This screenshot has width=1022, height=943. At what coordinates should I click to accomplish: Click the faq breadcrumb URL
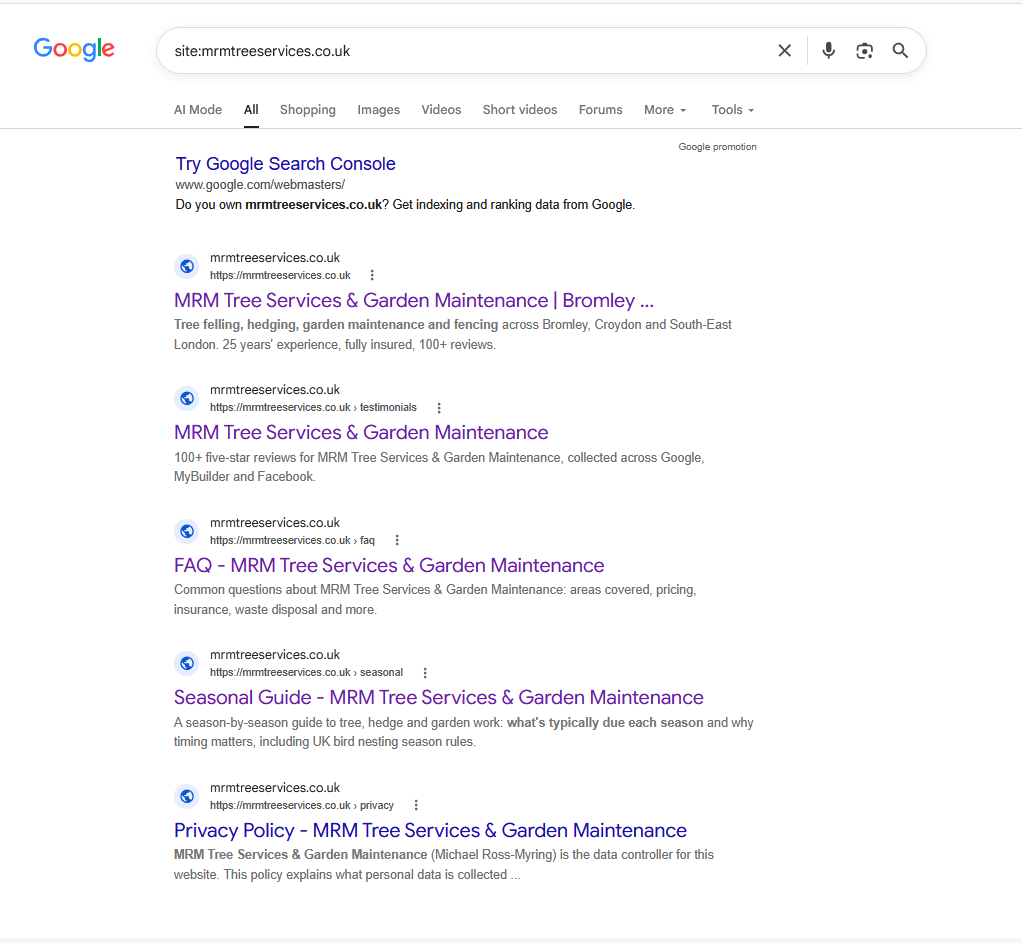[x=293, y=540]
